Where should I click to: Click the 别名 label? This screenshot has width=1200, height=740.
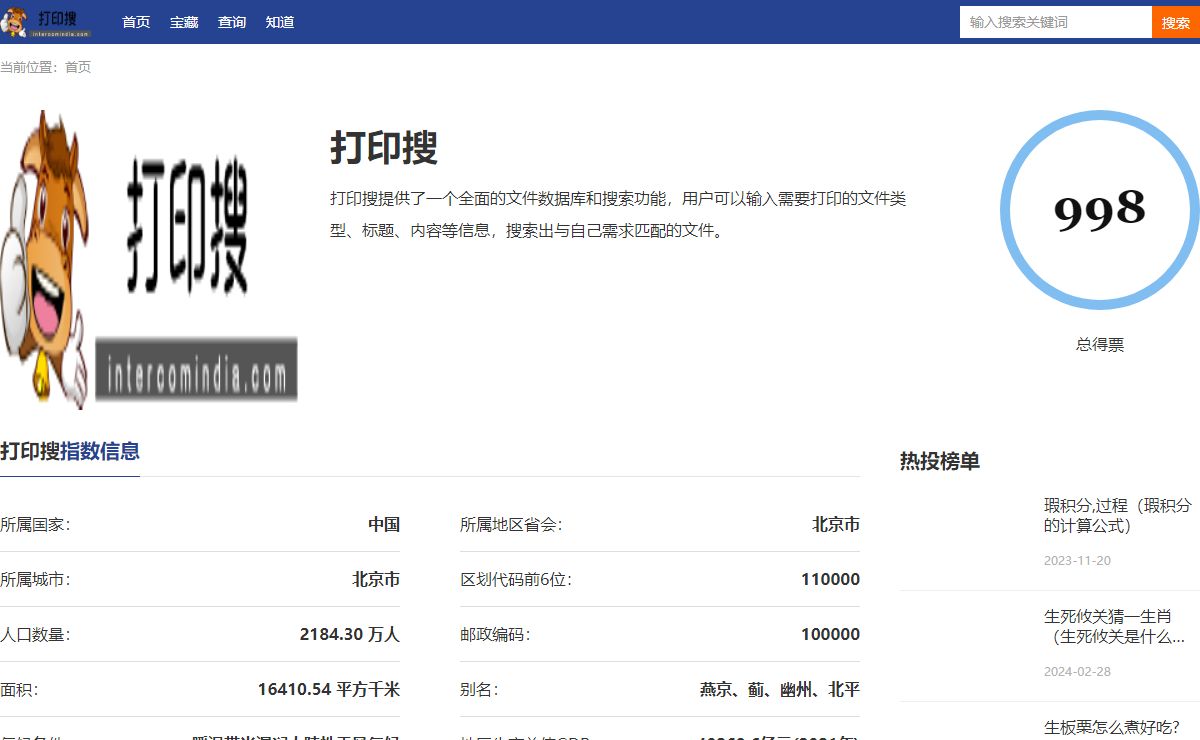[479, 690]
